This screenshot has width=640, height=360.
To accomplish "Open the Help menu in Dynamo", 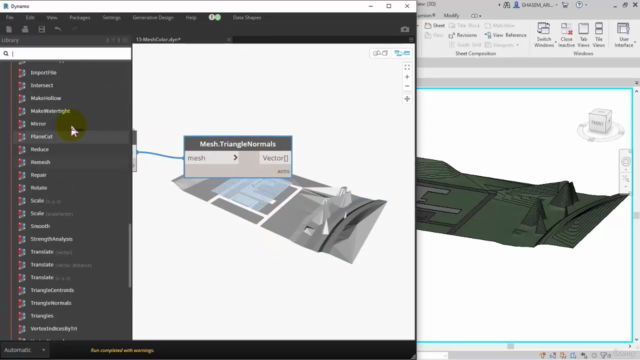I will click(191, 18).
